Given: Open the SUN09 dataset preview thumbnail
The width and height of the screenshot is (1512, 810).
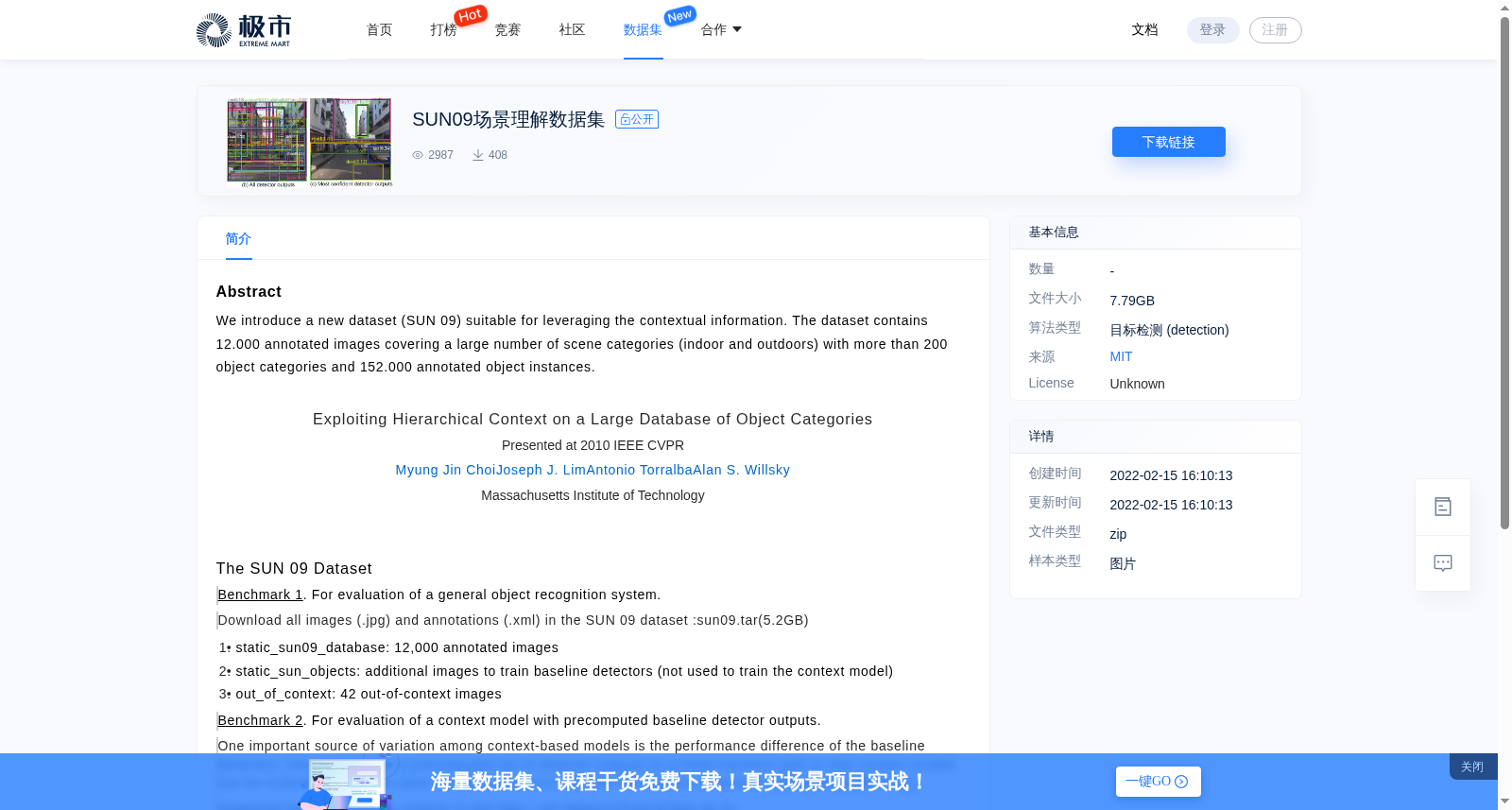Looking at the screenshot, I should click(x=309, y=142).
